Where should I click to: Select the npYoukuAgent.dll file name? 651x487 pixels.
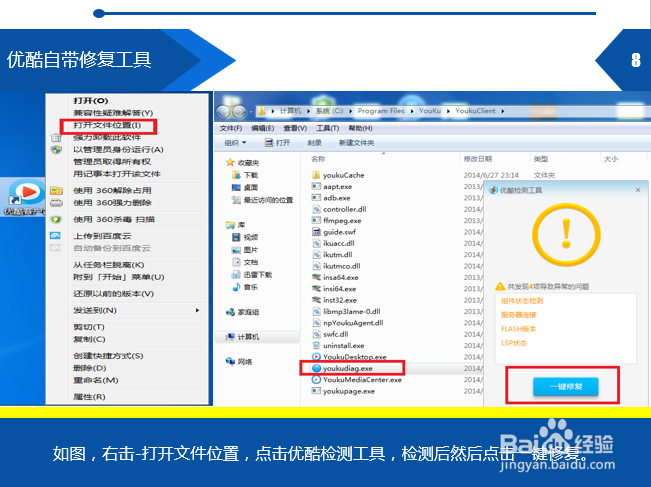[353, 323]
